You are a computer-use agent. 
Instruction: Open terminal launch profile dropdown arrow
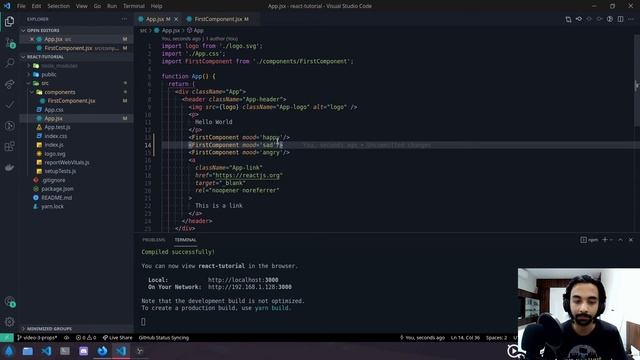[611, 240]
